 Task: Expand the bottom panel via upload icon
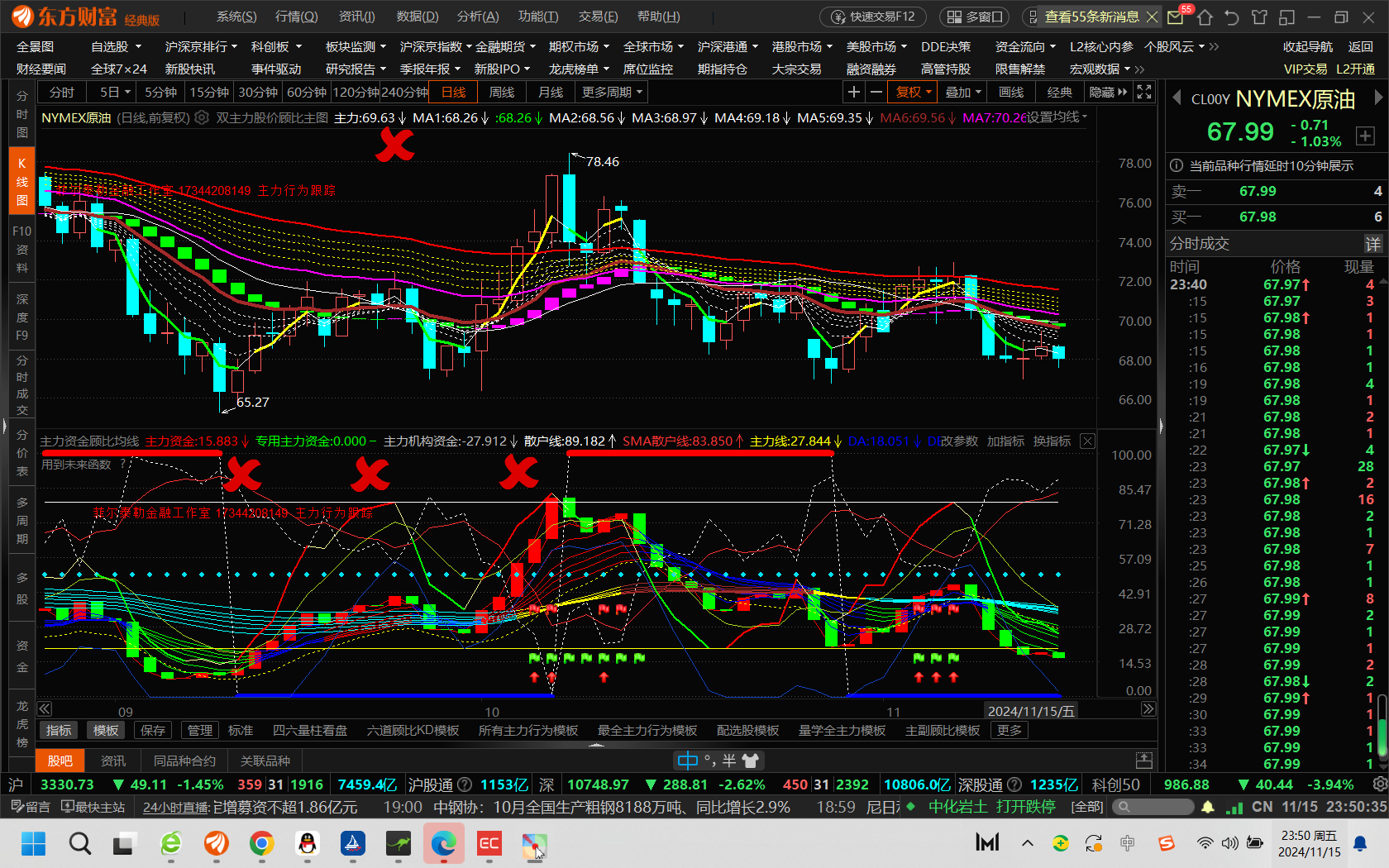[x=1144, y=761]
